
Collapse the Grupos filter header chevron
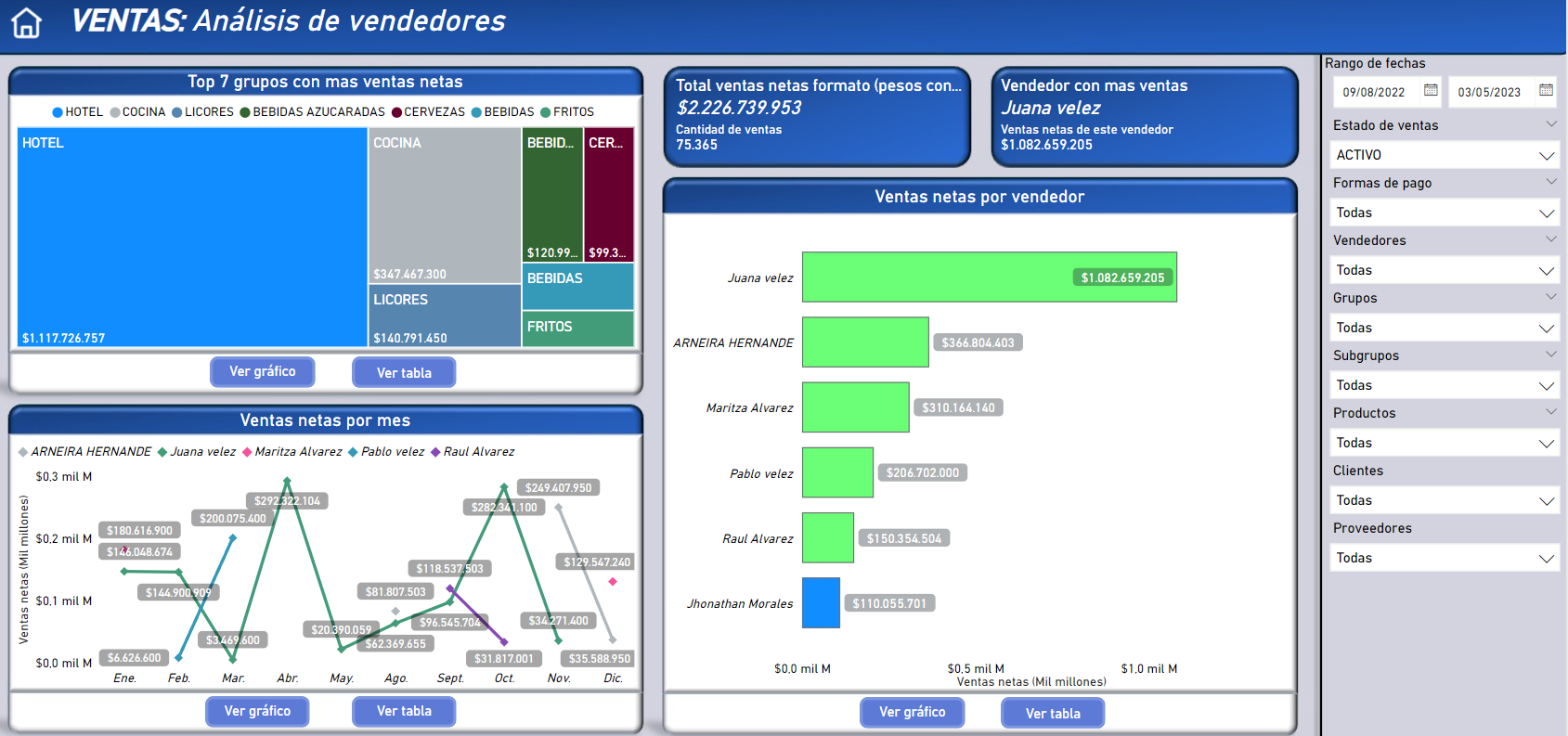[1550, 297]
